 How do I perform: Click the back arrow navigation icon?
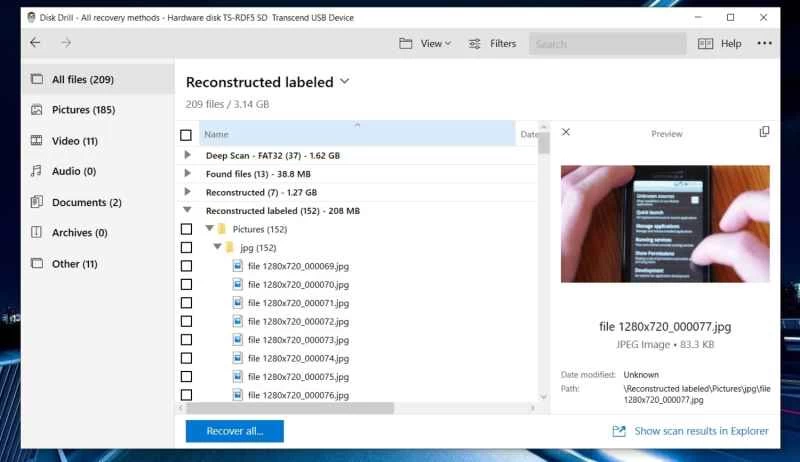pos(36,43)
